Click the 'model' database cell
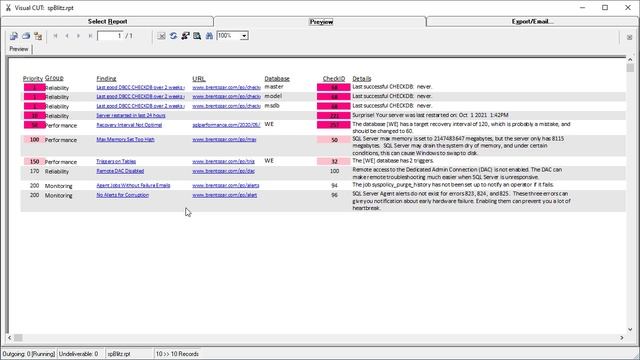This screenshot has width=640, height=360. 273,96
